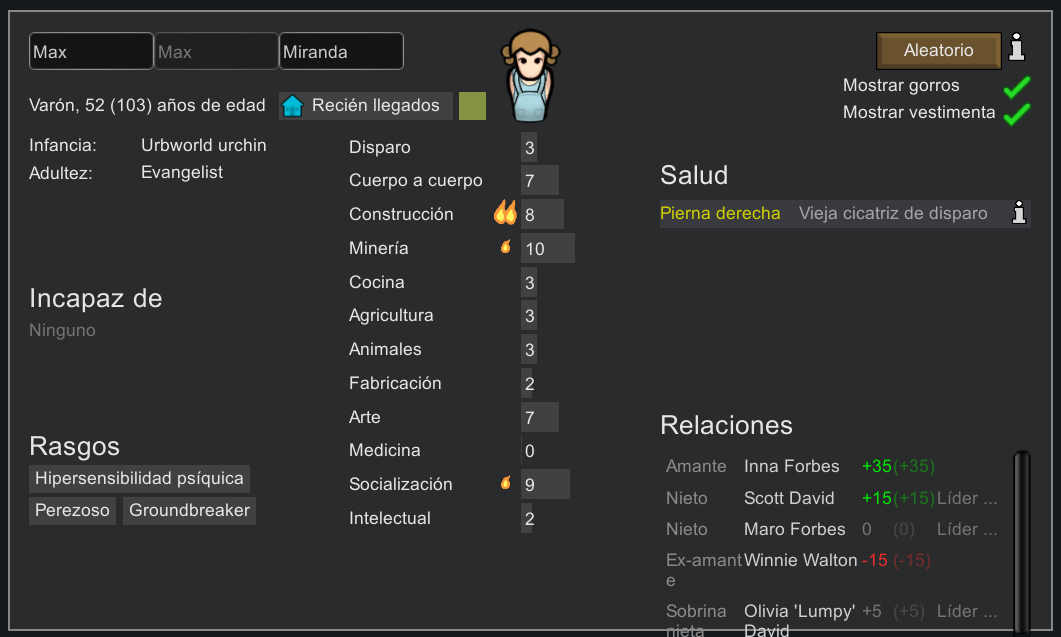The height and width of the screenshot is (637, 1061).
Task: Click the Groundbreaker trait tag
Action: tap(189, 510)
